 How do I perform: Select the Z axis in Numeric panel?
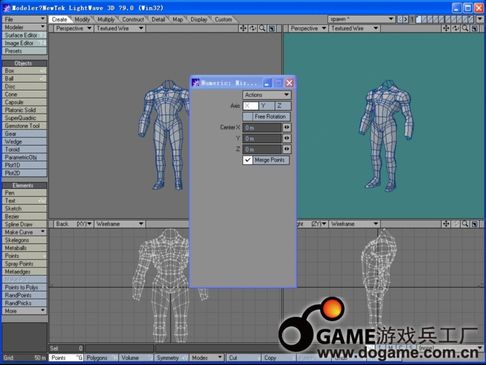283,106
